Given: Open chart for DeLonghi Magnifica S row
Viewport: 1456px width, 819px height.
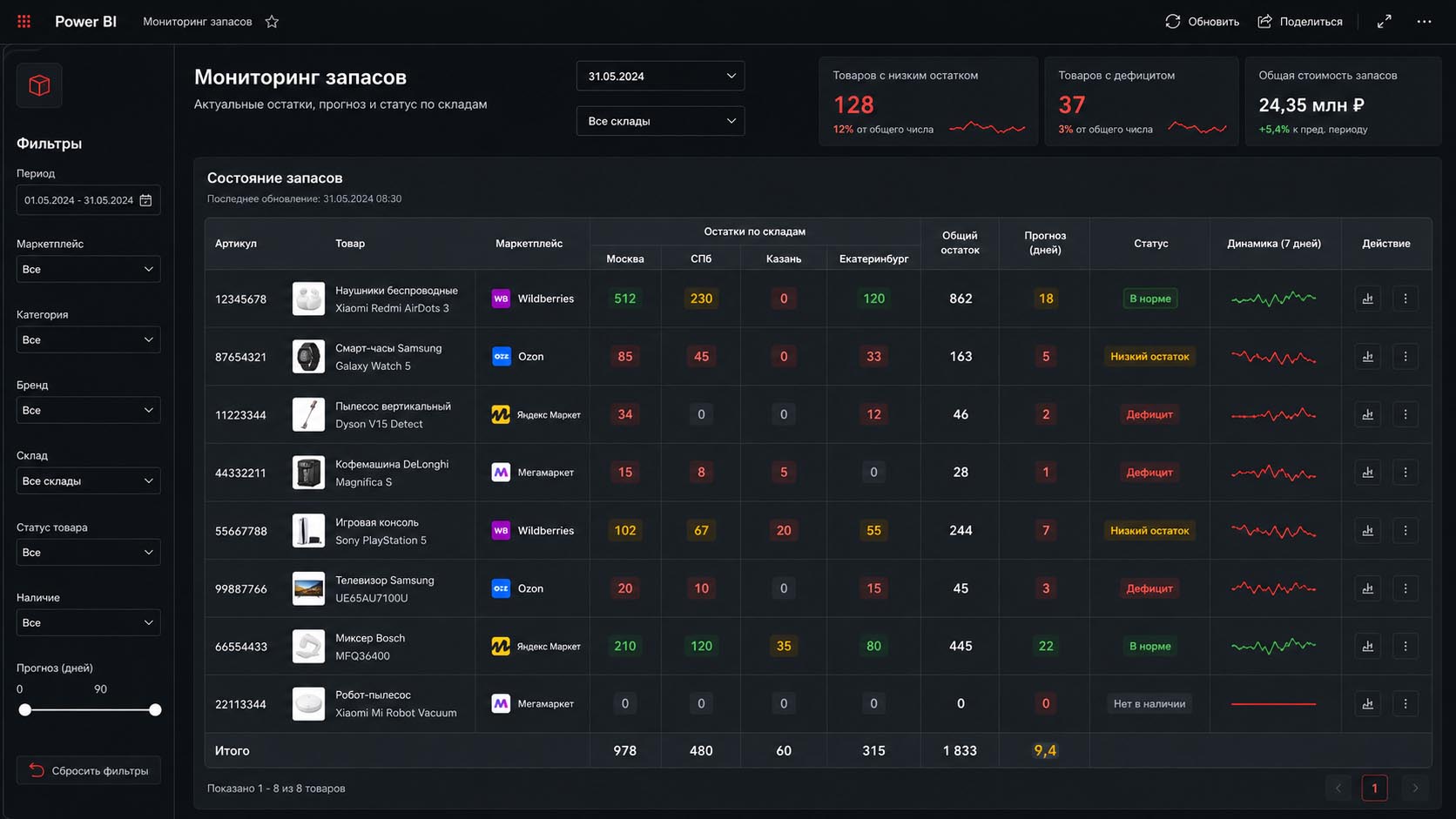Looking at the screenshot, I should tap(1368, 473).
